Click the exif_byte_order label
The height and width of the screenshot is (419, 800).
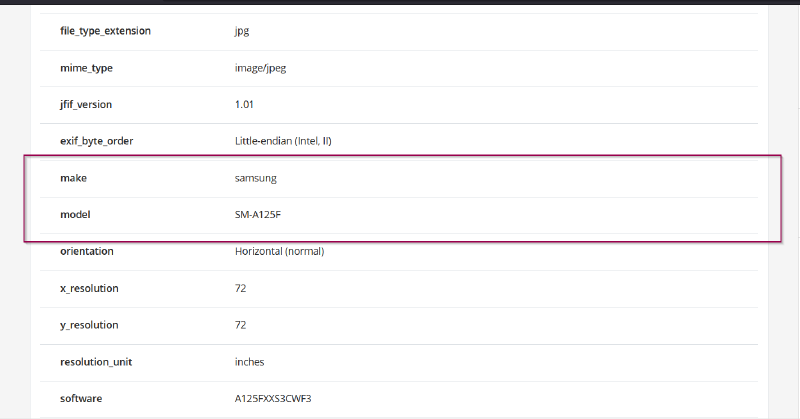[x=96, y=141]
